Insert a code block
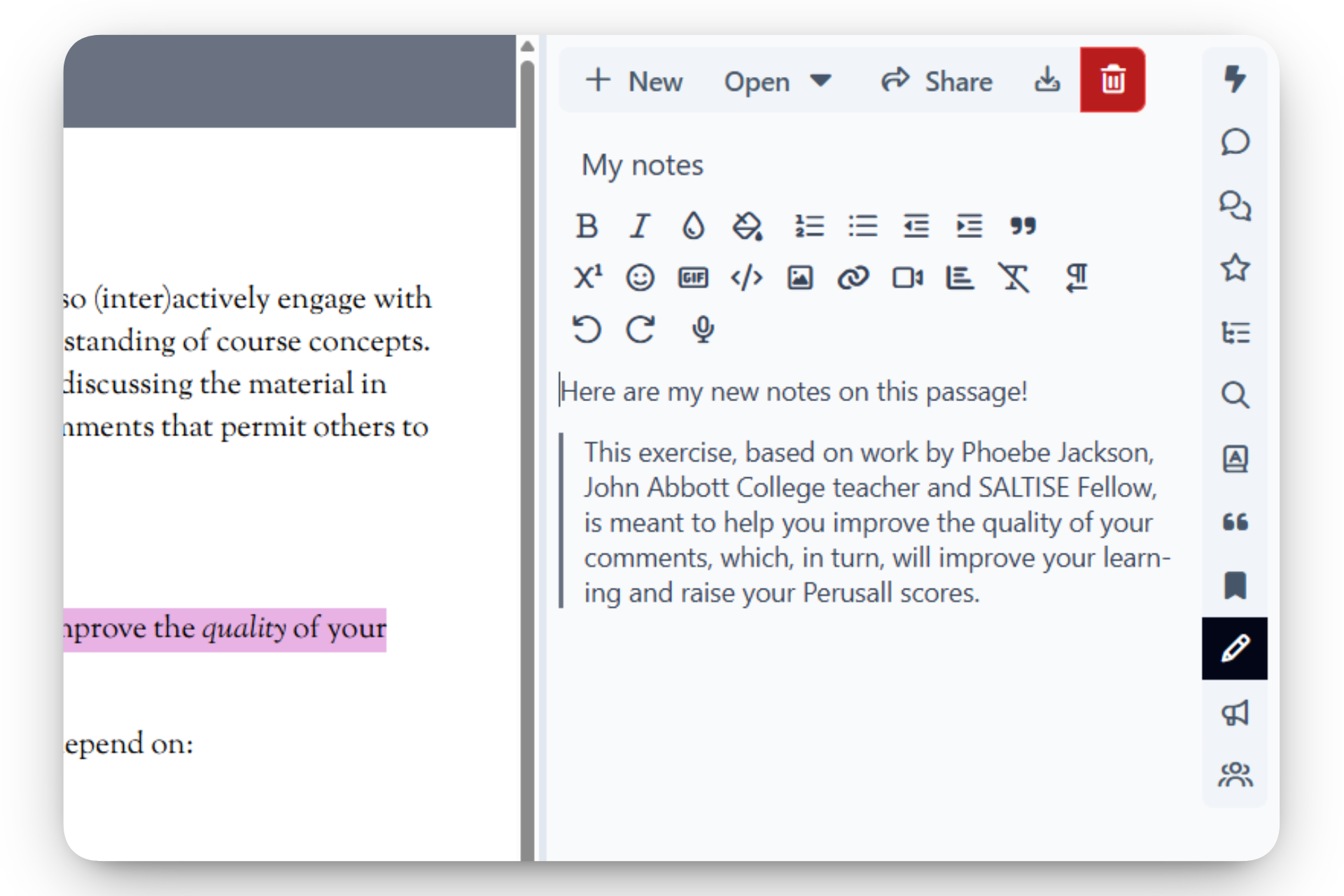This screenshot has height=896, width=1344. [746, 278]
